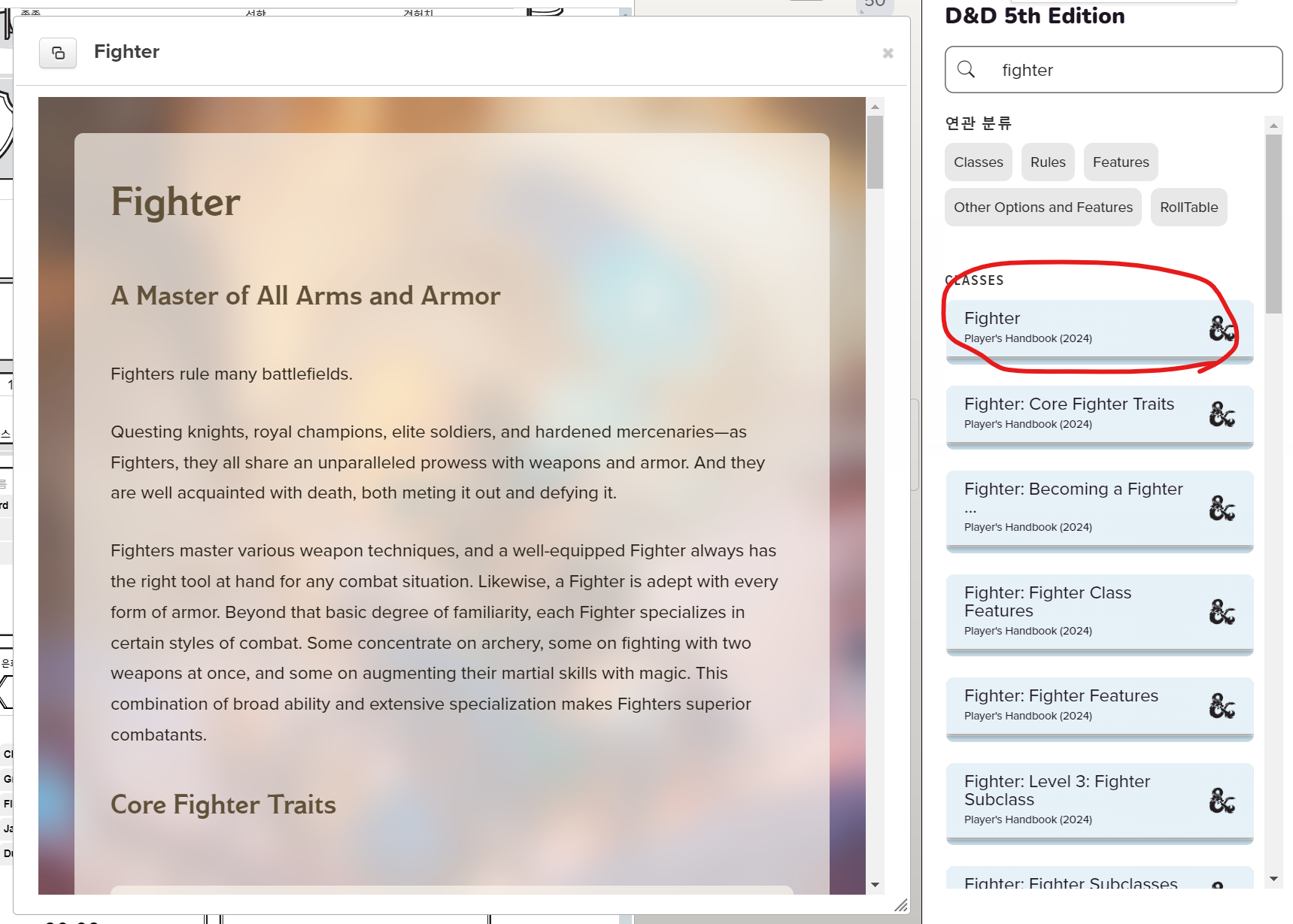Click the 'A Master of All Arms and Armor' heading

[x=305, y=295]
